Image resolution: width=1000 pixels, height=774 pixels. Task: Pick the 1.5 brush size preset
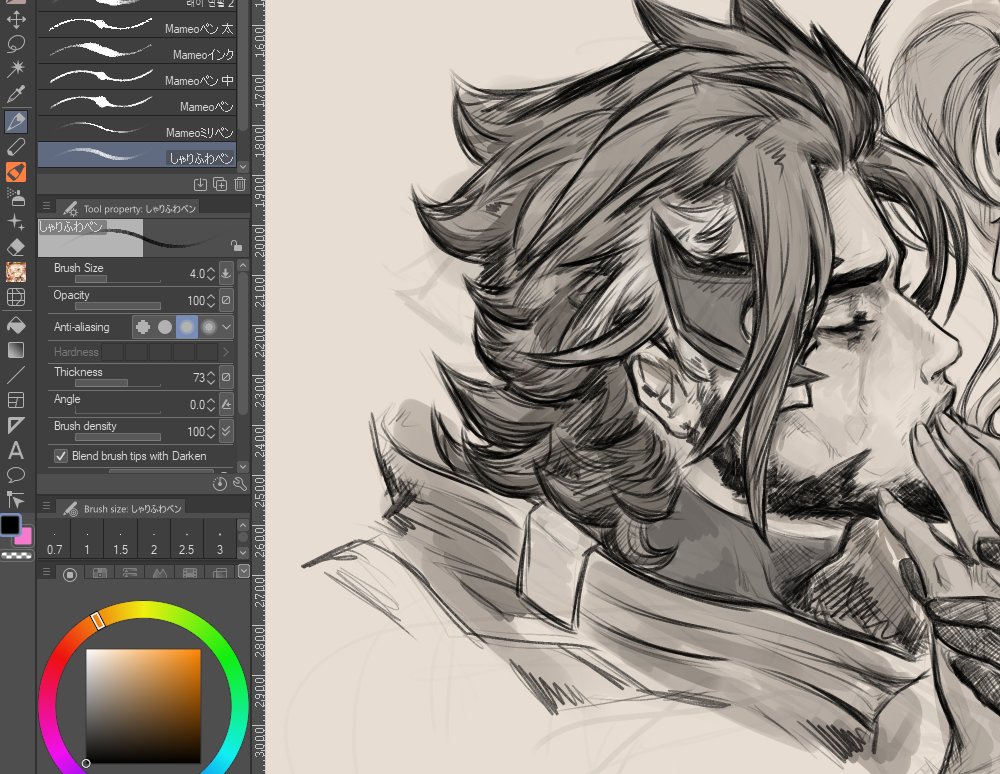[121, 540]
